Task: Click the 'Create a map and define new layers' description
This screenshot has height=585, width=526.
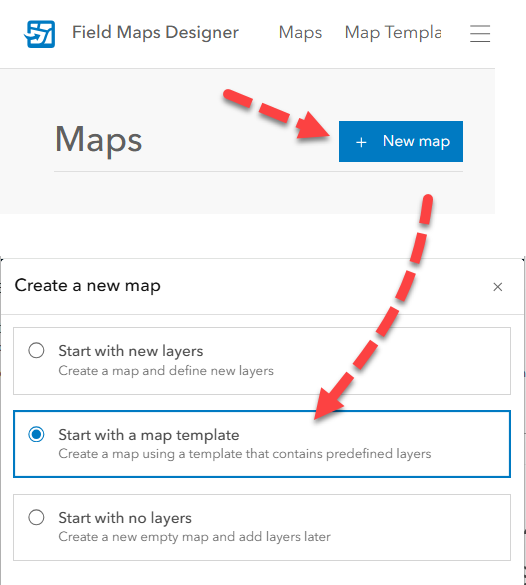Action: (166, 371)
